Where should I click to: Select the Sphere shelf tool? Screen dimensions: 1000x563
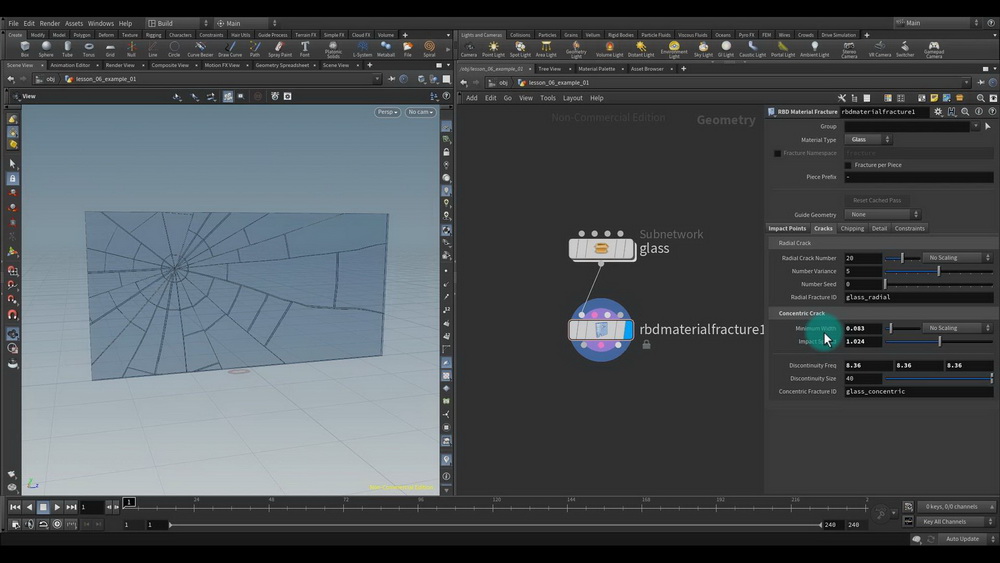click(x=46, y=49)
